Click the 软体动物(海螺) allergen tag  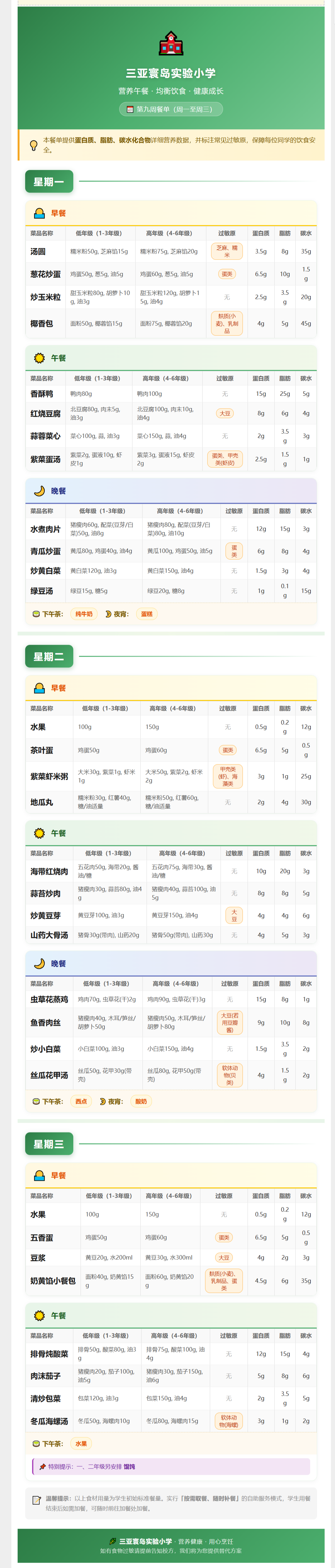[x=229, y=1421]
